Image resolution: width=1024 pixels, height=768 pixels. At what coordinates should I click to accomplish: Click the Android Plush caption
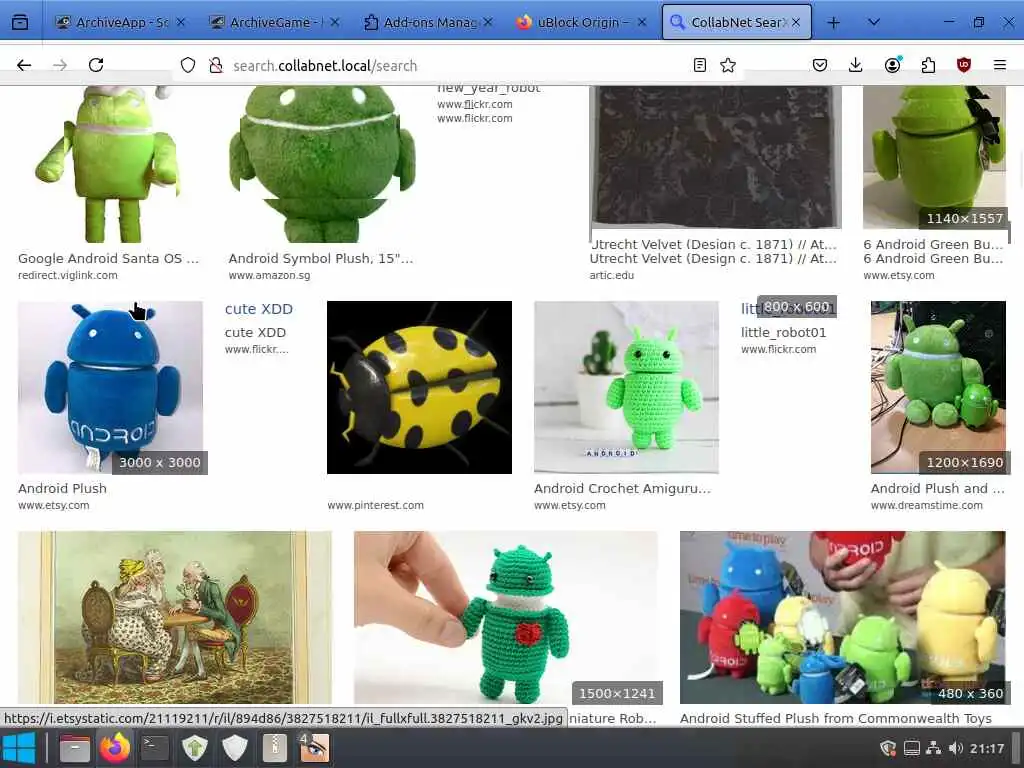(62, 488)
